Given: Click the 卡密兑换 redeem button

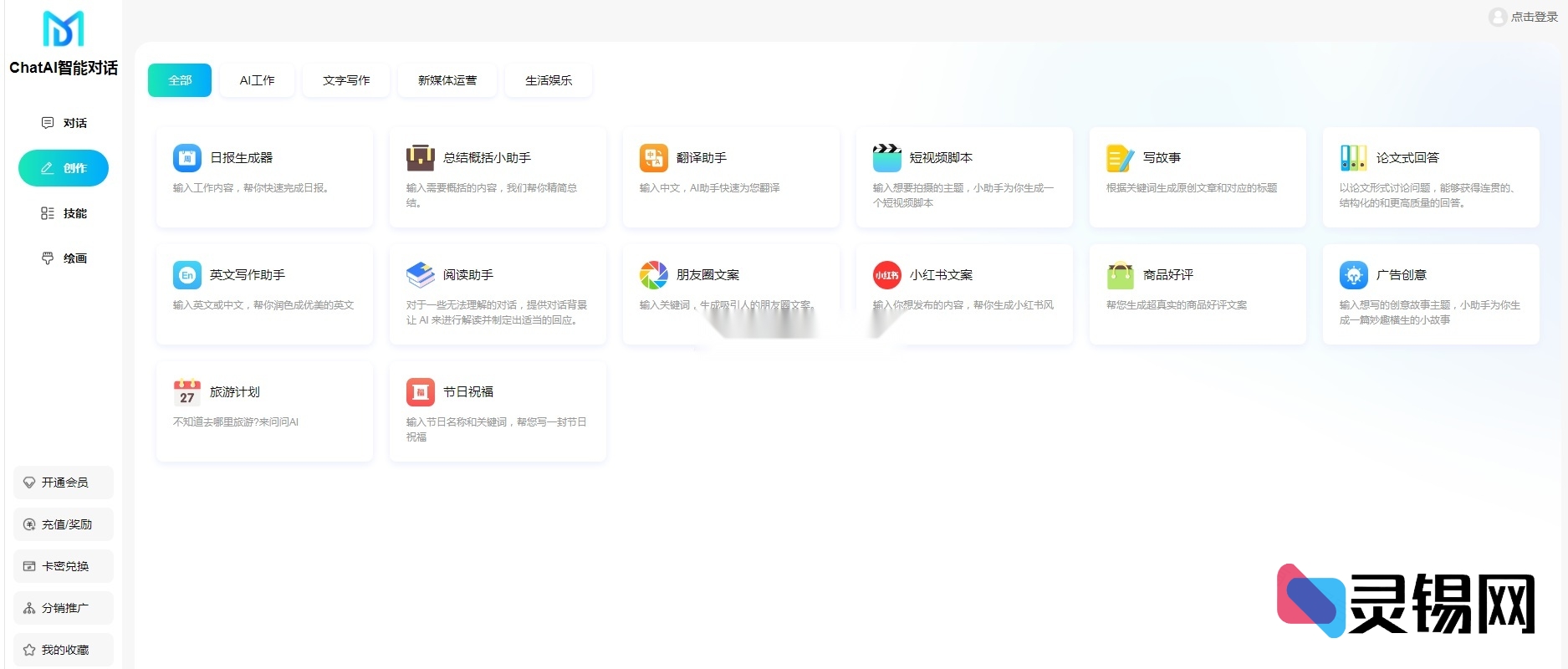Looking at the screenshot, I should coord(64,566).
